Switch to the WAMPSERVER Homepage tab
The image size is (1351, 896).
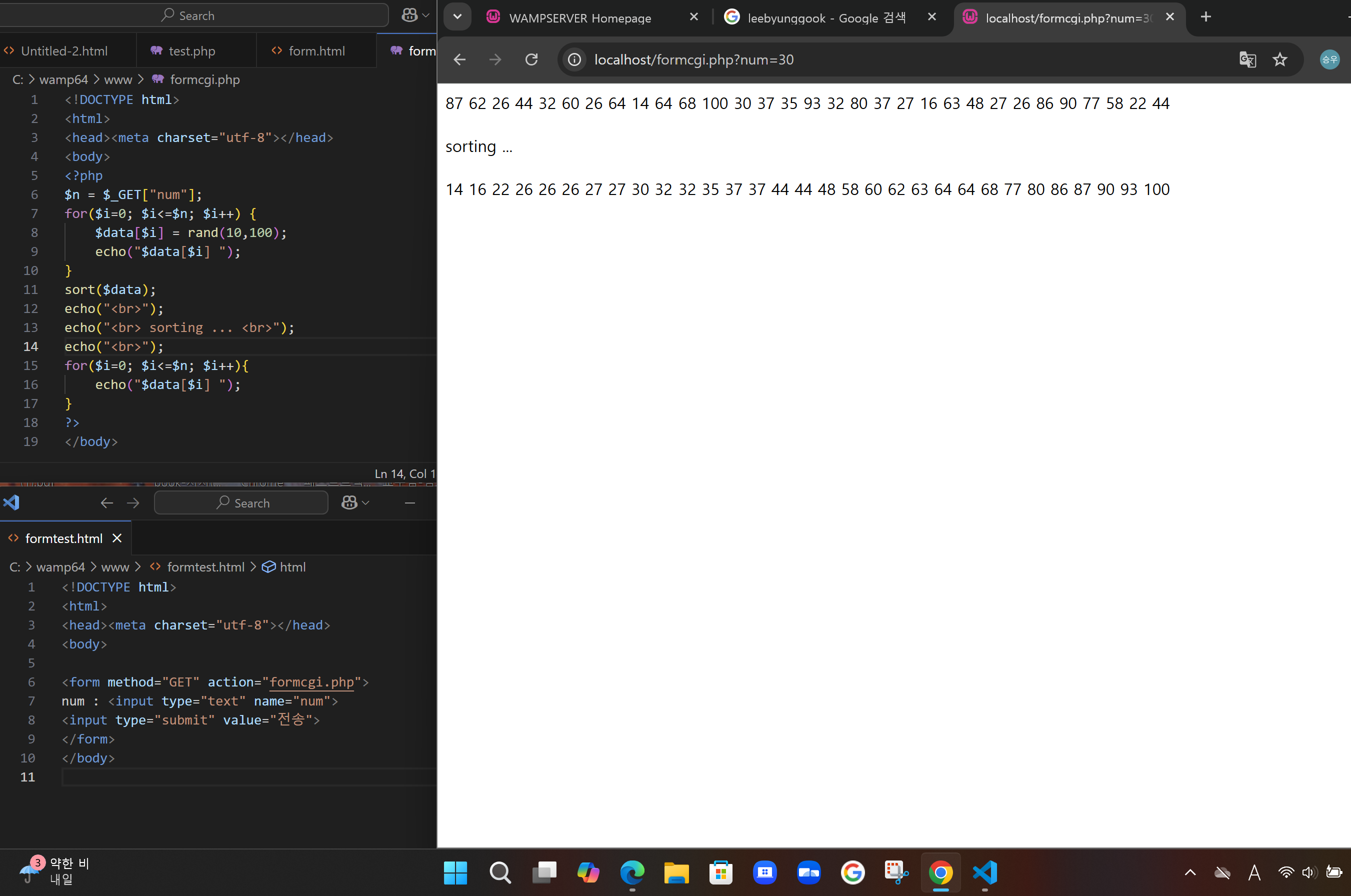(x=580, y=17)
